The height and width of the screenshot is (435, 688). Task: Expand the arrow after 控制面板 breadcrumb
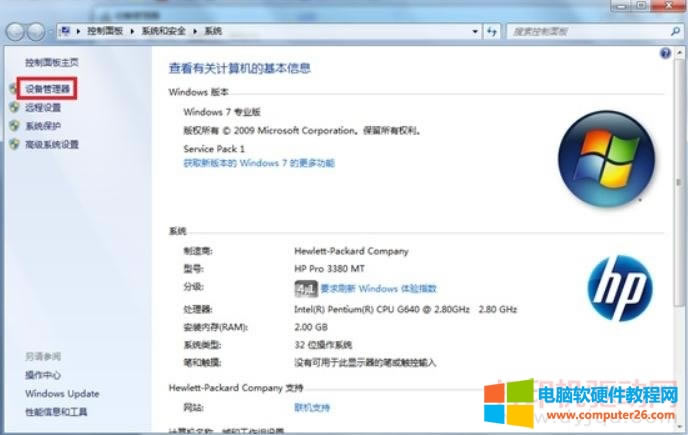point(132,31)
